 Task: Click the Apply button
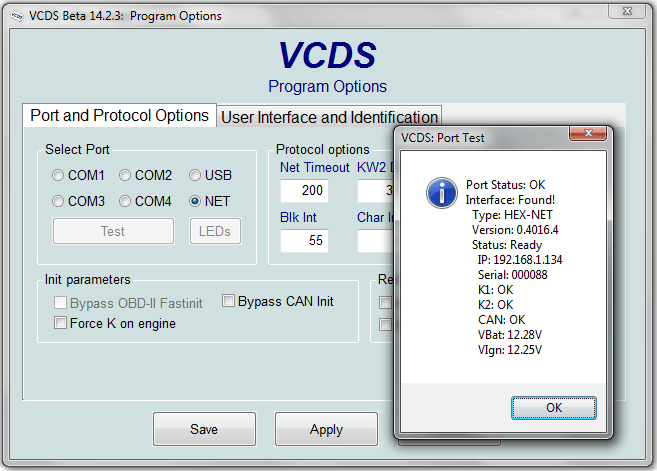coord(326,429)
